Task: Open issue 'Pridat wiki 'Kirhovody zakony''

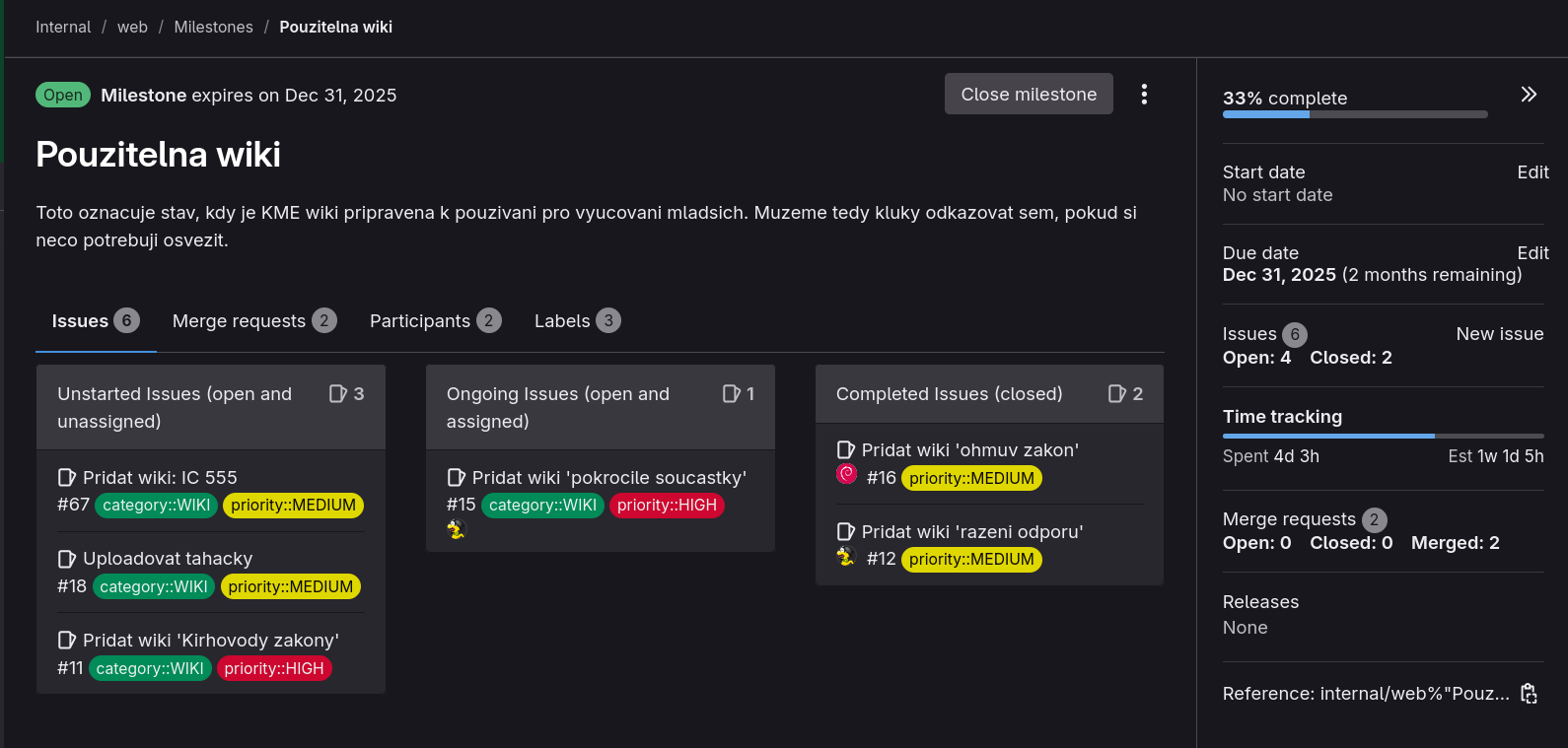Action: tap(210, 641)
